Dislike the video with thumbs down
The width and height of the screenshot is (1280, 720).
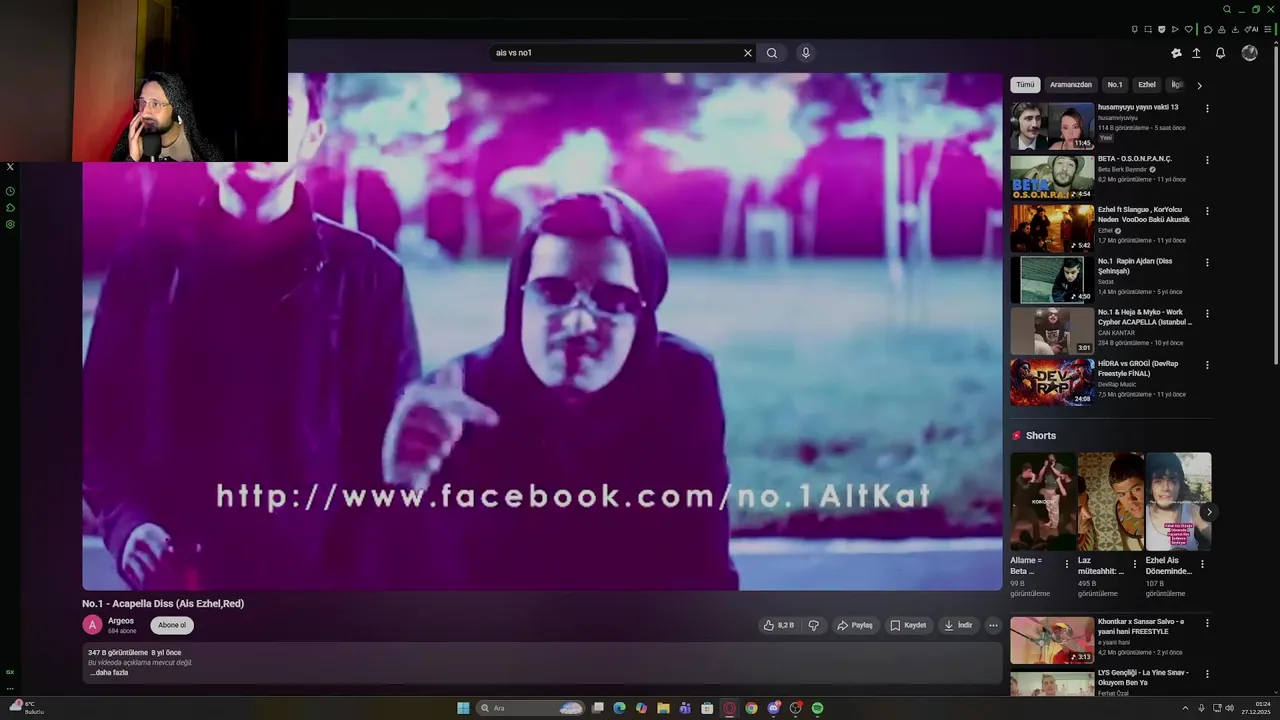[x=813, y=625]
